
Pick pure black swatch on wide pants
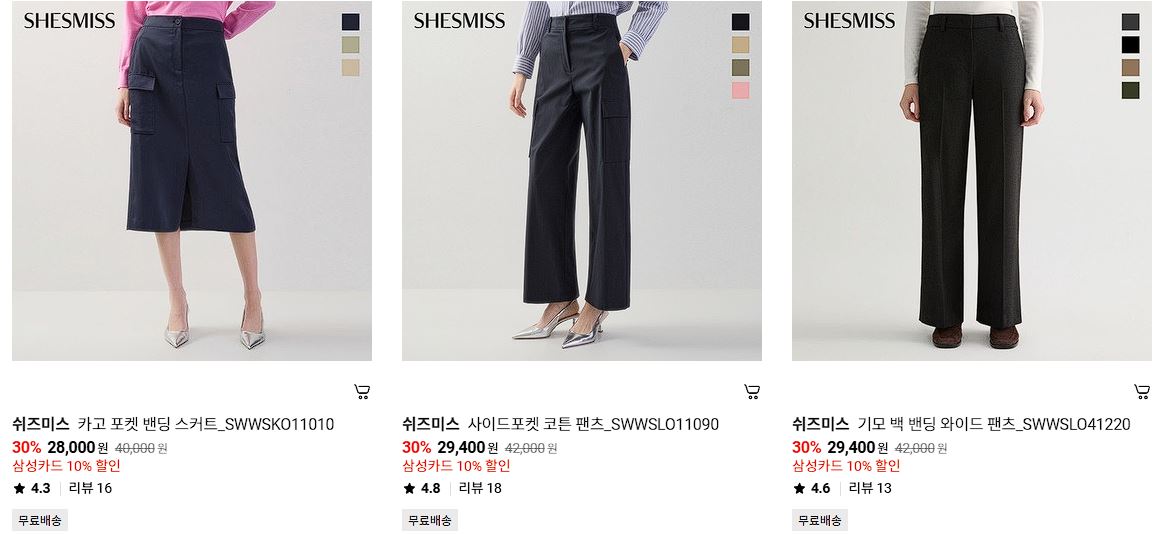click(x=1130, y=45)
